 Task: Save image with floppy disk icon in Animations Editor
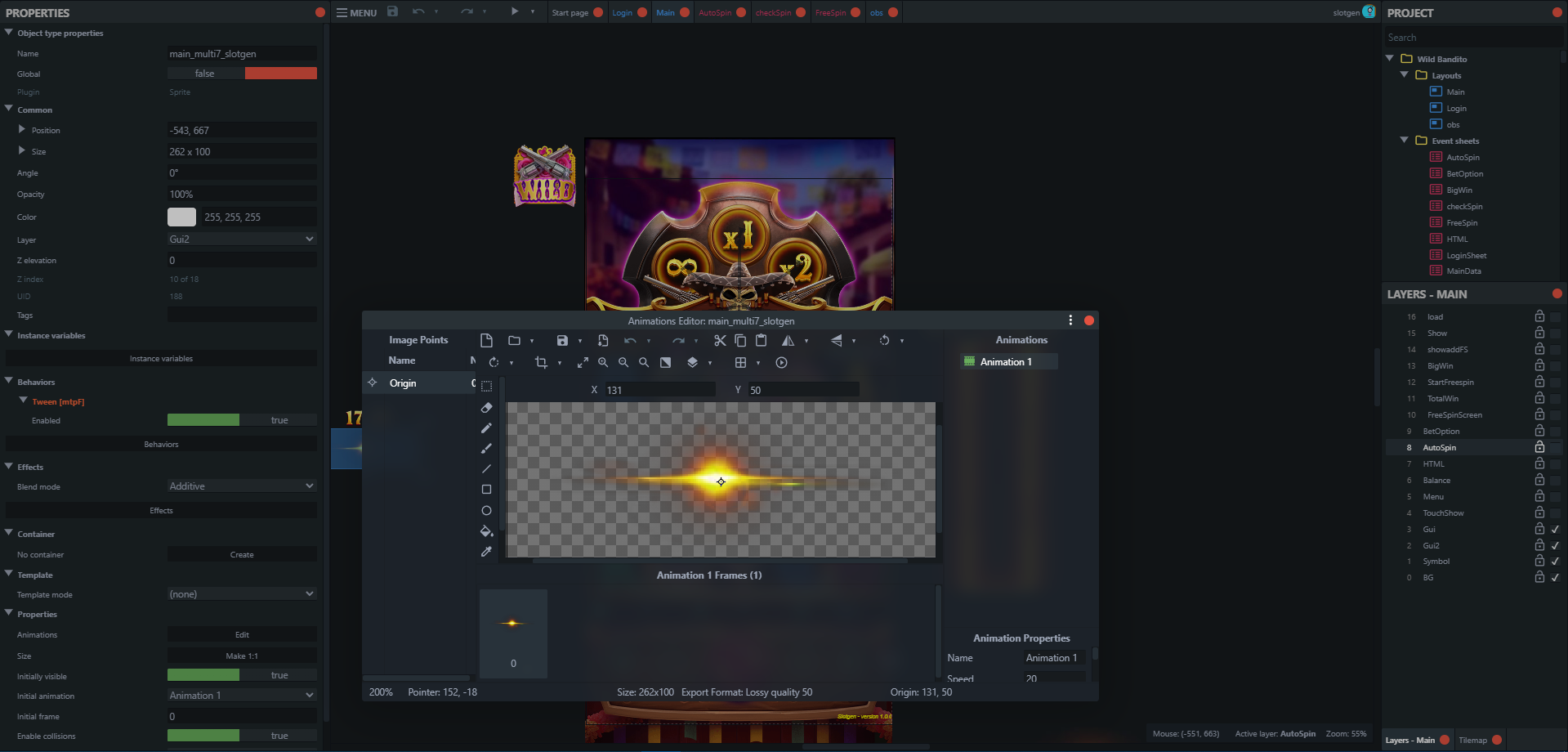coord(562,341)
